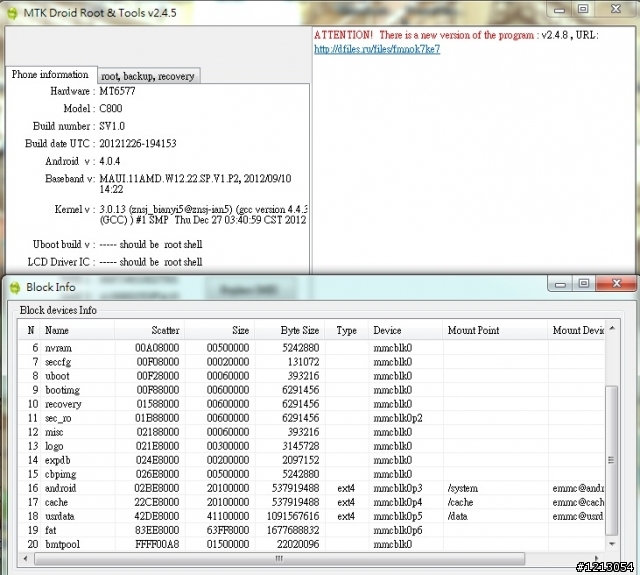Click the horizontal scroll left arrow

[x=26, y=558]
